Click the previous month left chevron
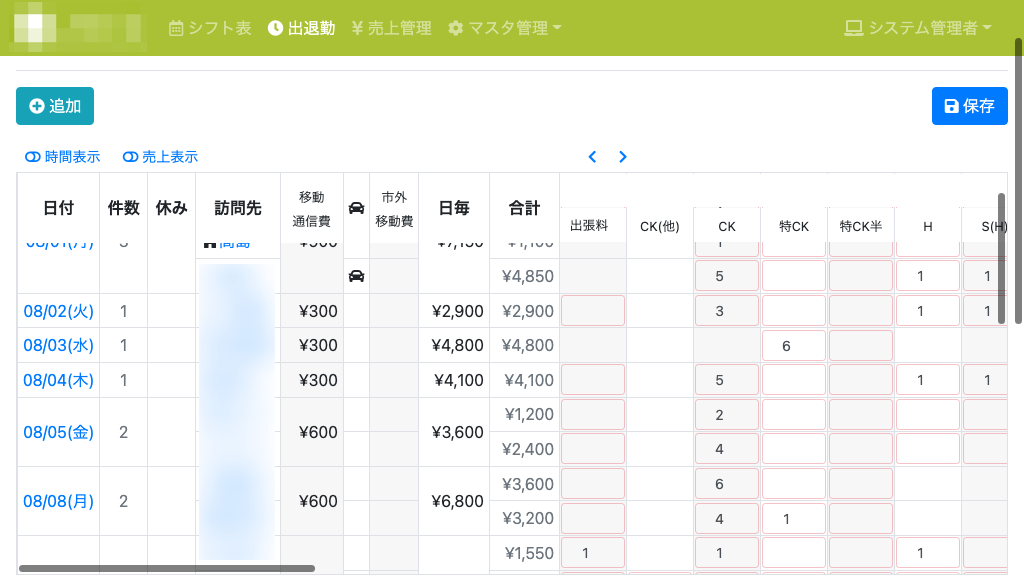1024x576 pixels. pos(592,157)
